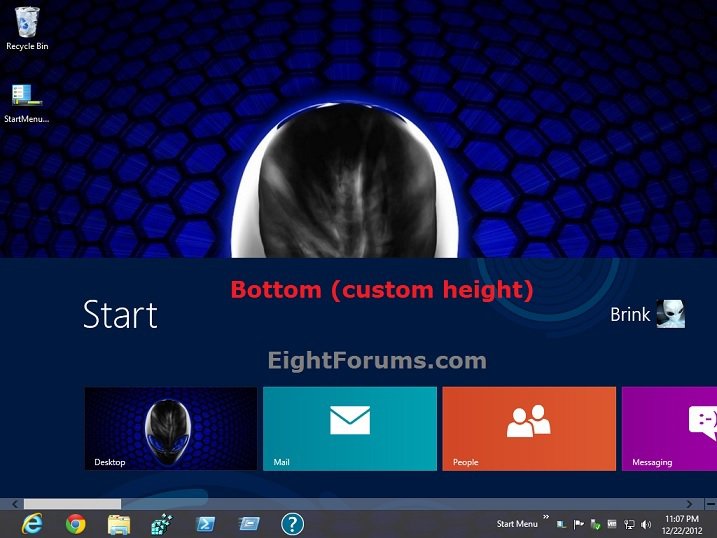
Task: Click the zoom-out minus button beside scrollbar
Action: tap(711, 504)
